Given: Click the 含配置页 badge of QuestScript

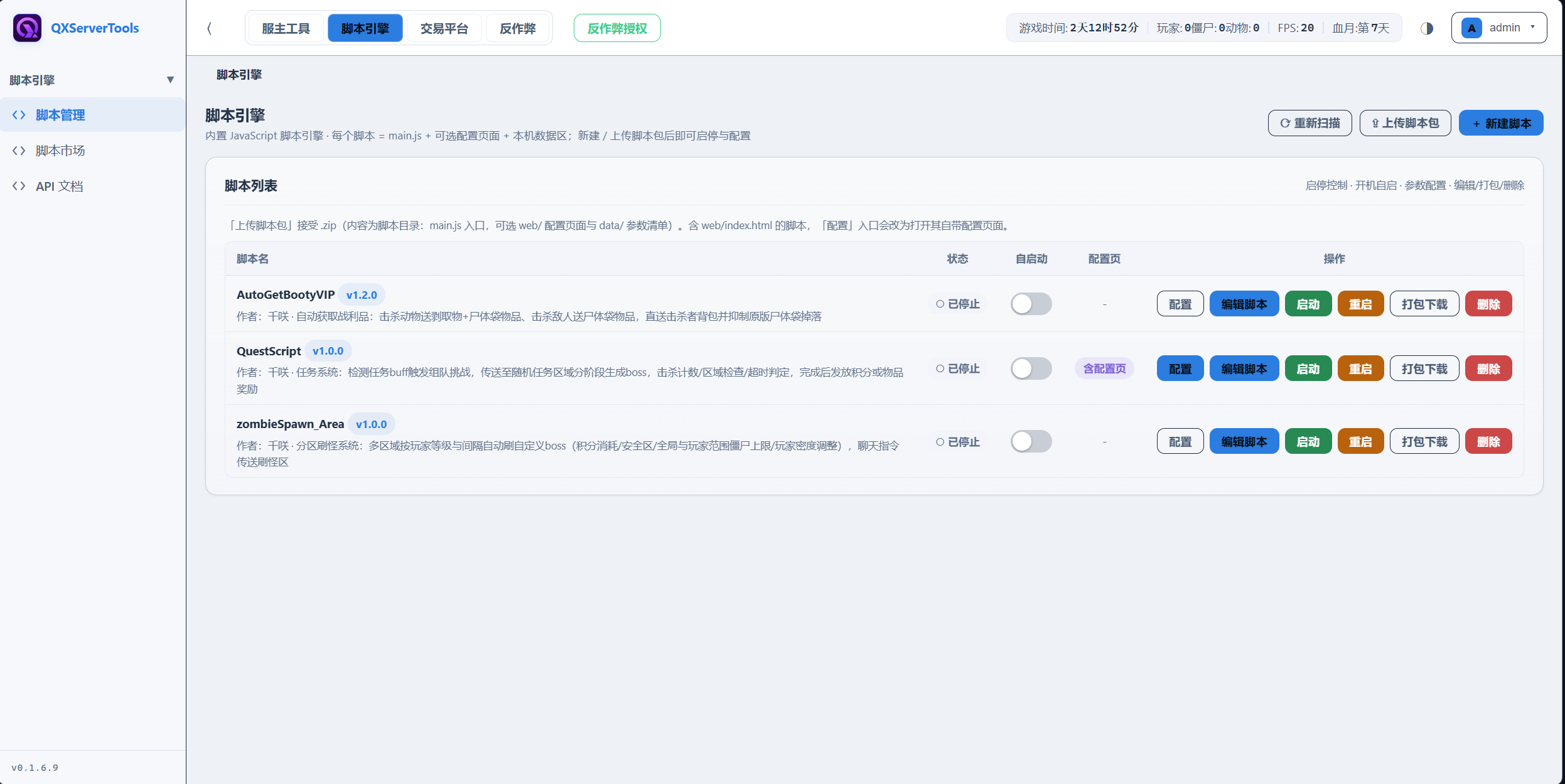Looking at the screenshot, I should (1104, 368).
